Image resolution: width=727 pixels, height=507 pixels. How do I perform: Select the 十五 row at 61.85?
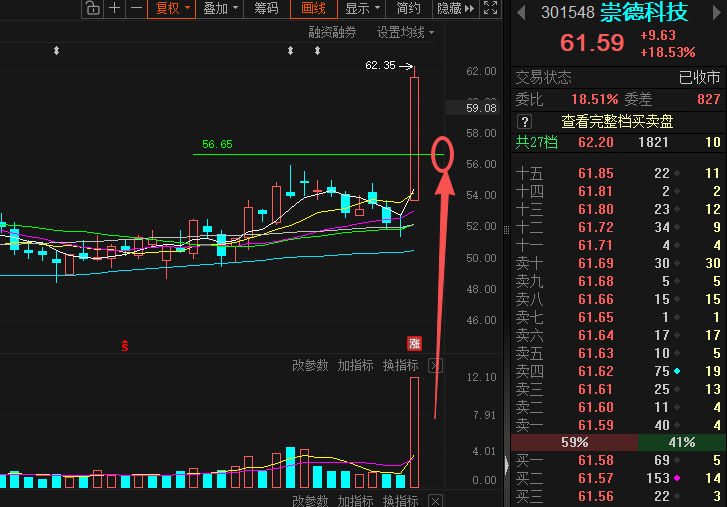(618, 173)
